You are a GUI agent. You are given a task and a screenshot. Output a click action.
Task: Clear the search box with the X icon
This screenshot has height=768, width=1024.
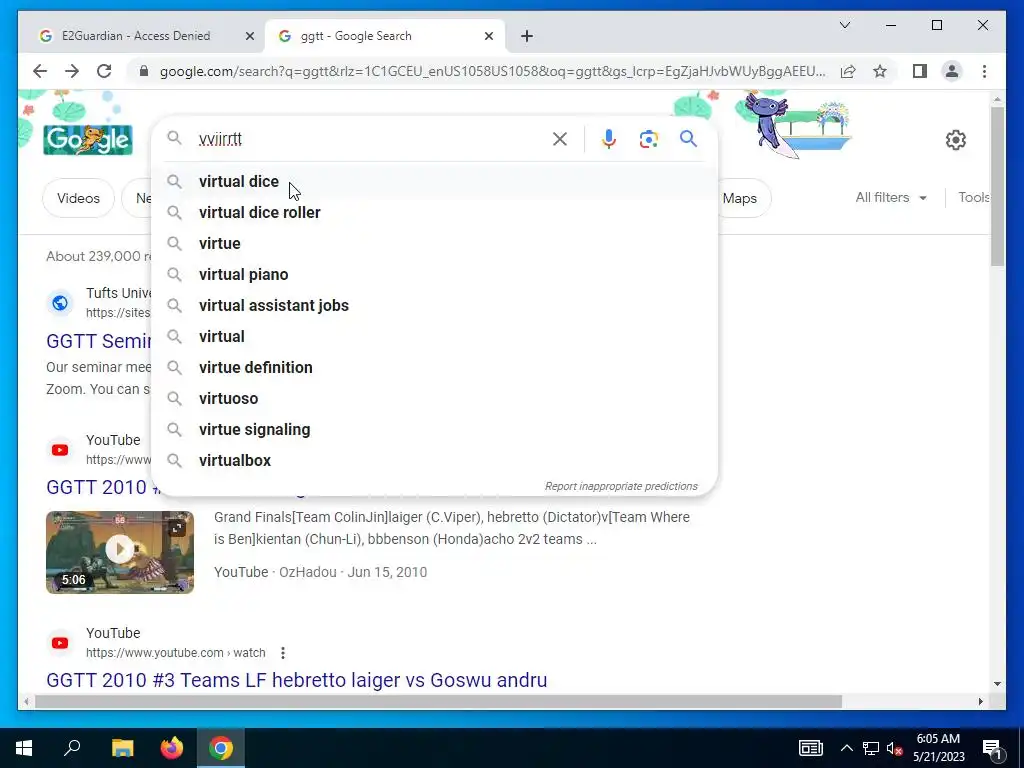560,139
